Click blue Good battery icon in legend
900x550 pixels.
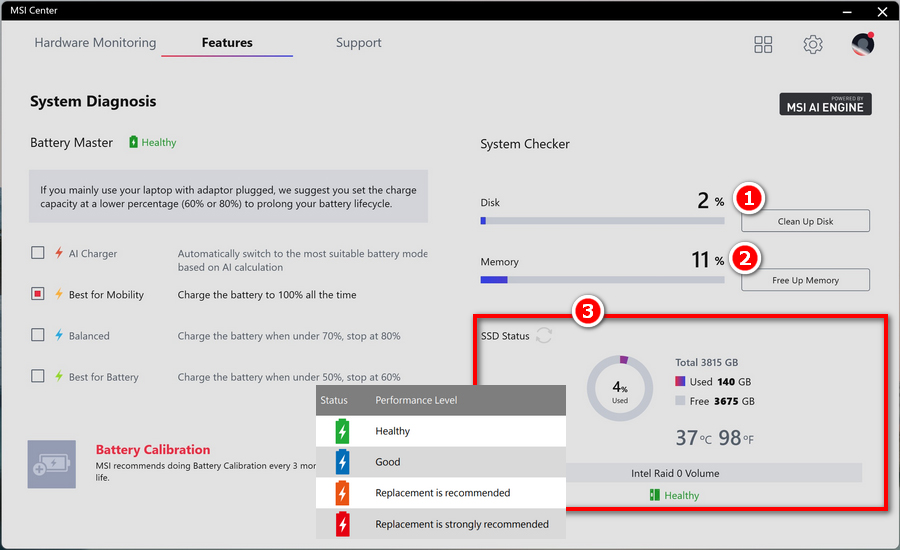343,462
